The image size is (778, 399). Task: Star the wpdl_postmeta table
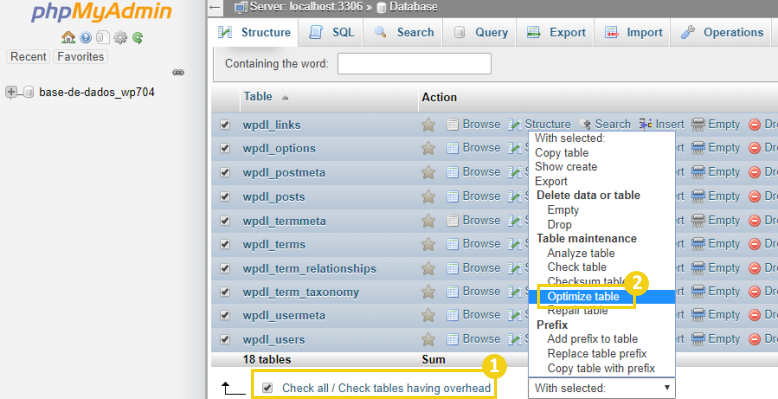tap(428, 172)
